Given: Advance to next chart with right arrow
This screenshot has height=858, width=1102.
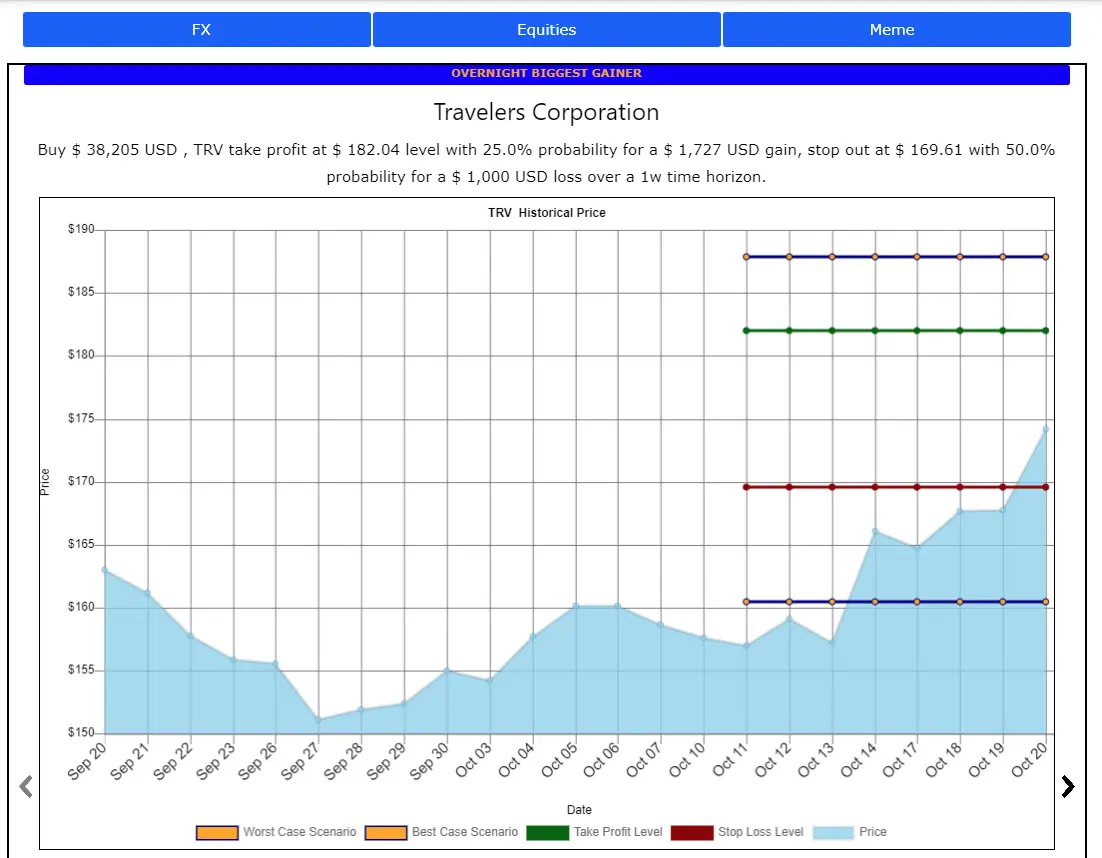Looking at the screenshot, I should tap(1068, 786).
